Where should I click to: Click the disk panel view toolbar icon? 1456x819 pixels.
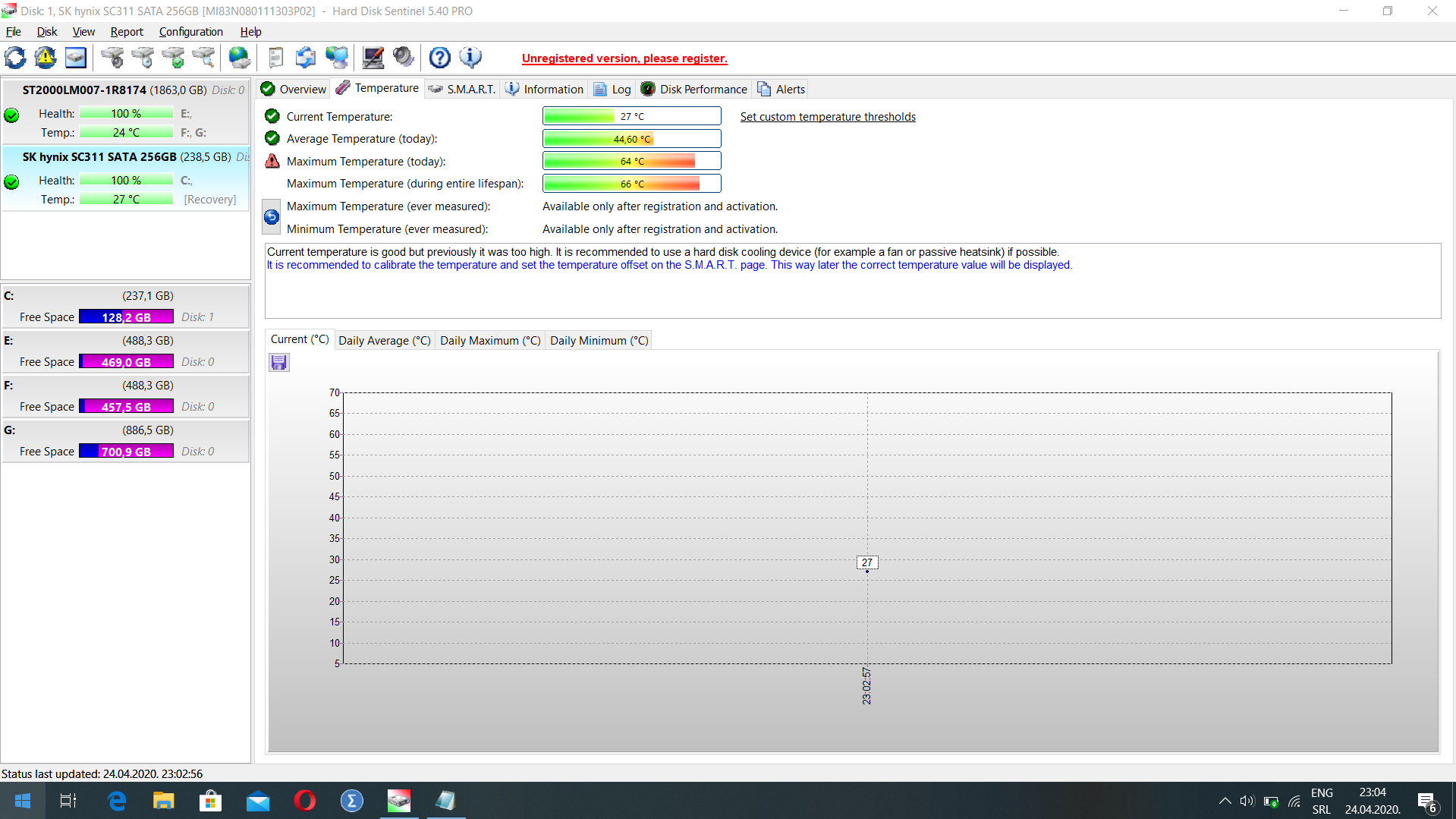pyautogui.click(x=76, y=58)
